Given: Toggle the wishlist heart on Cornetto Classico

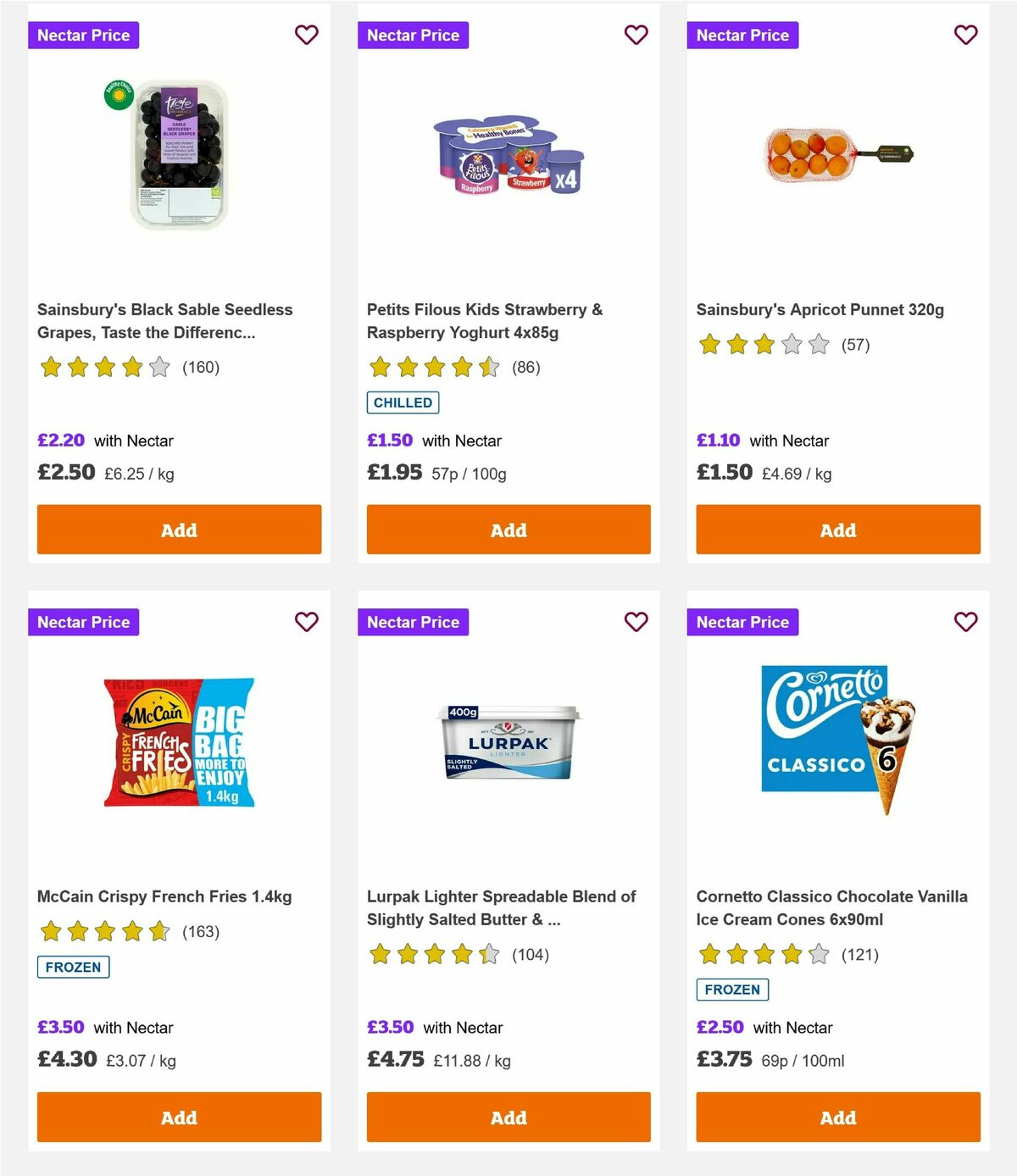Looking at the screenshot, I should (965, 621).
